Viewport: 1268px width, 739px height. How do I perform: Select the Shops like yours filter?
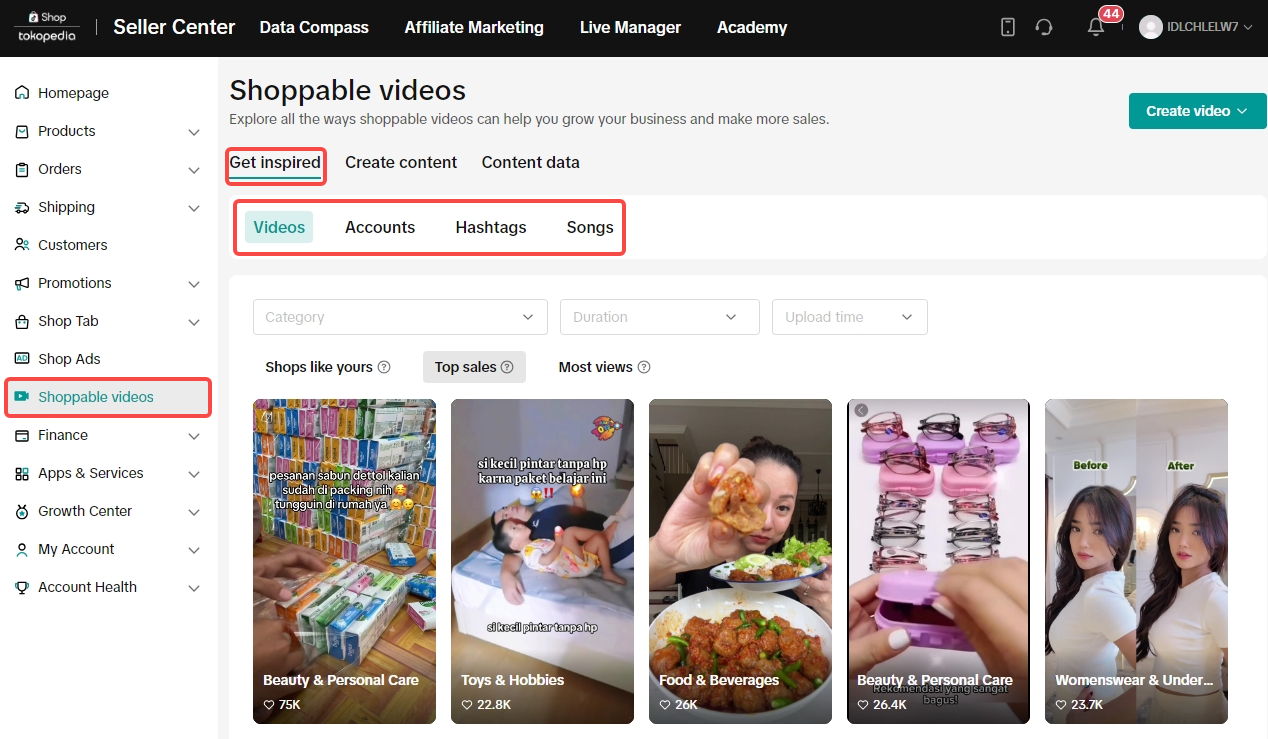(x=318, y=367)
